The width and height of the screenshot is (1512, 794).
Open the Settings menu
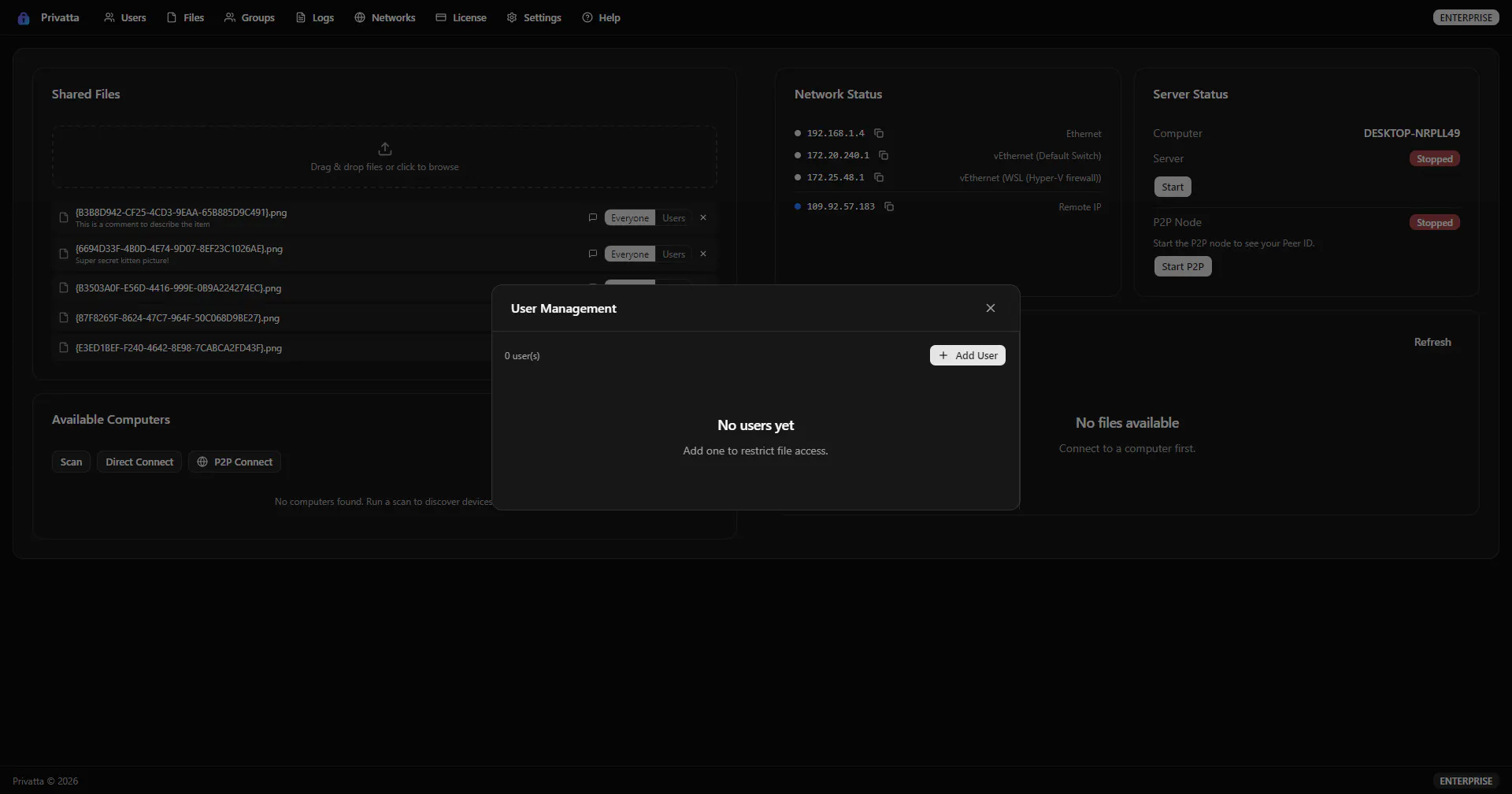pos(534,17)
